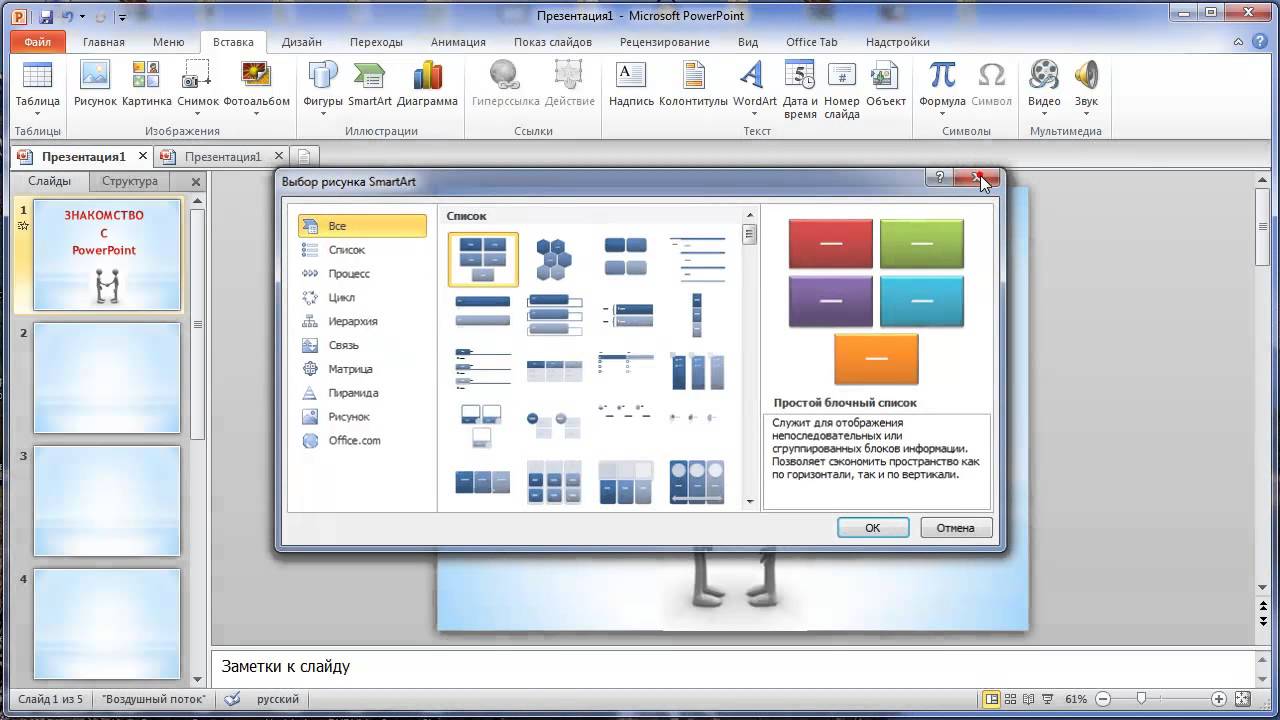This screenshot has width=1280, height=720.
Task: Insert an Объект via ribbon icon
Action: tap(885, 76)
